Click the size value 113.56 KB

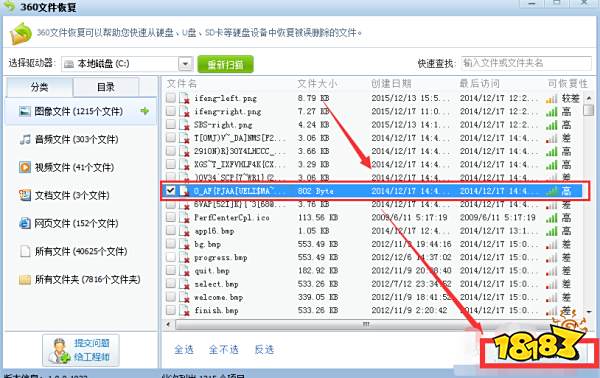[x=318, y=218]
